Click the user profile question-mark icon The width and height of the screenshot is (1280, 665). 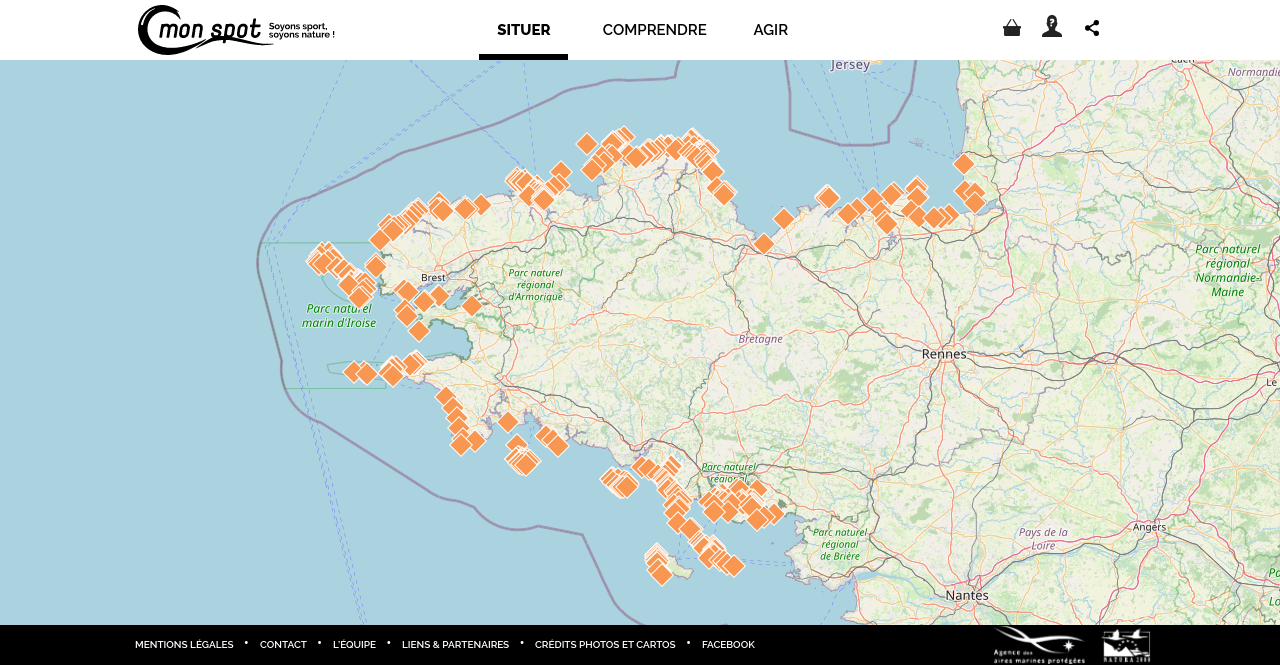click(1052, 27)
